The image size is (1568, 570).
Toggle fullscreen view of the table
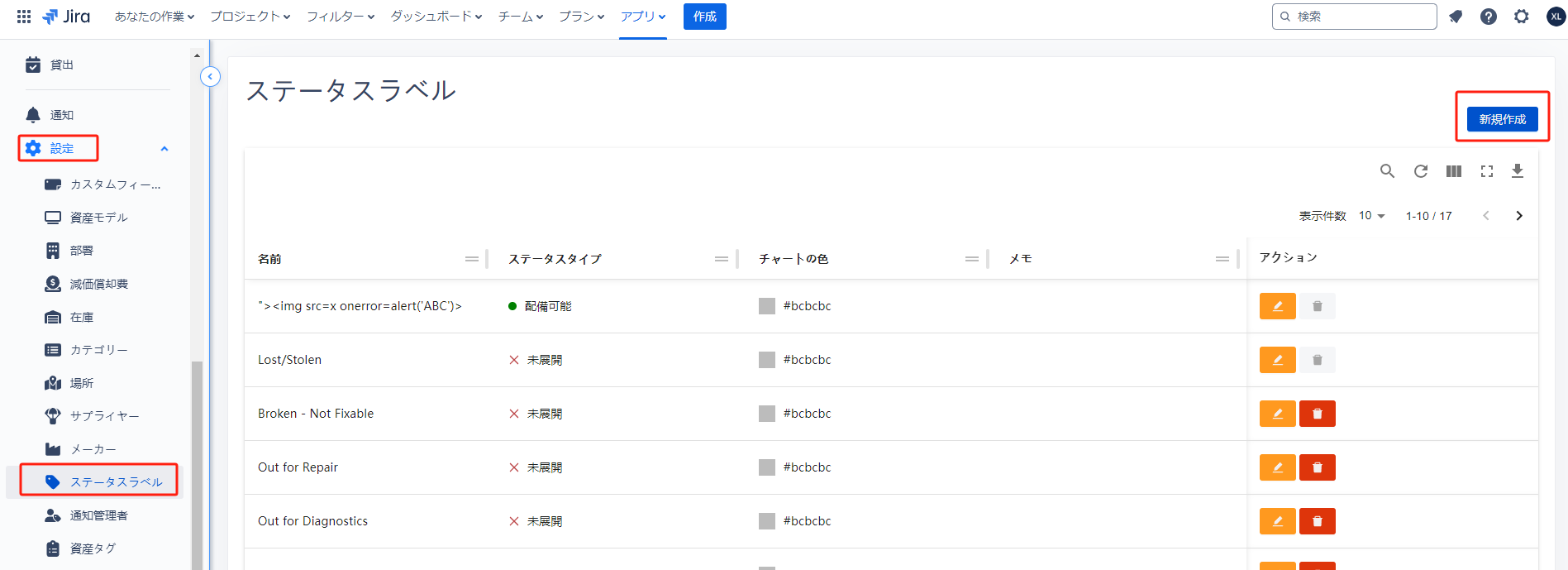1486,171
